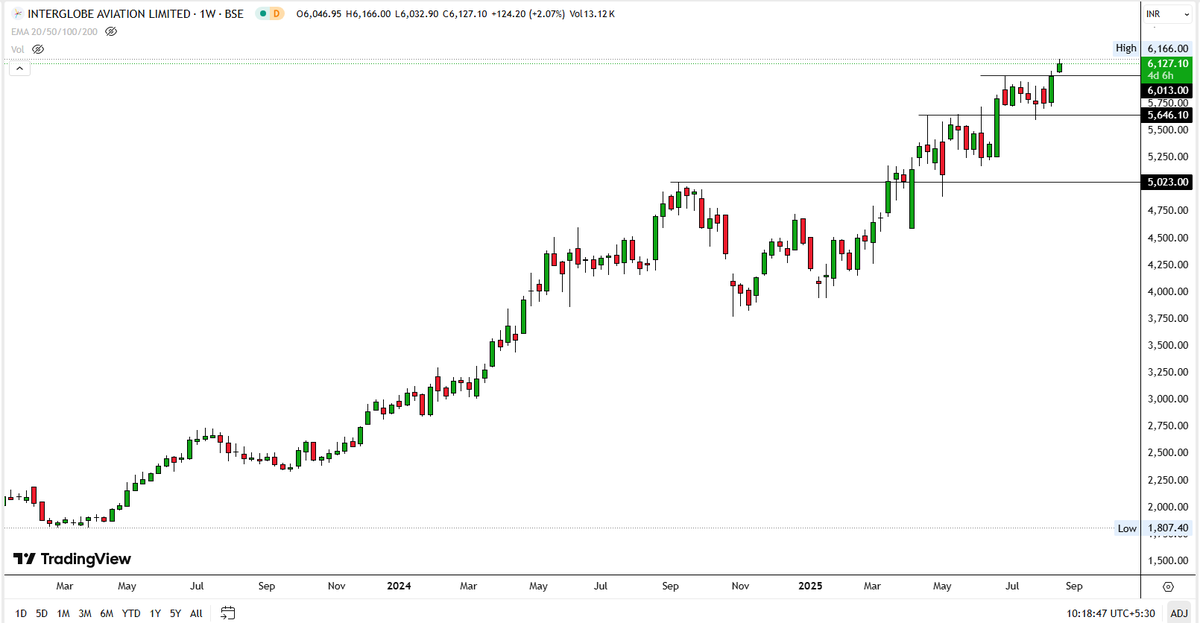
Task: Click the EMA 20/50/100/200 indicator name
Action: click(56, 32)
